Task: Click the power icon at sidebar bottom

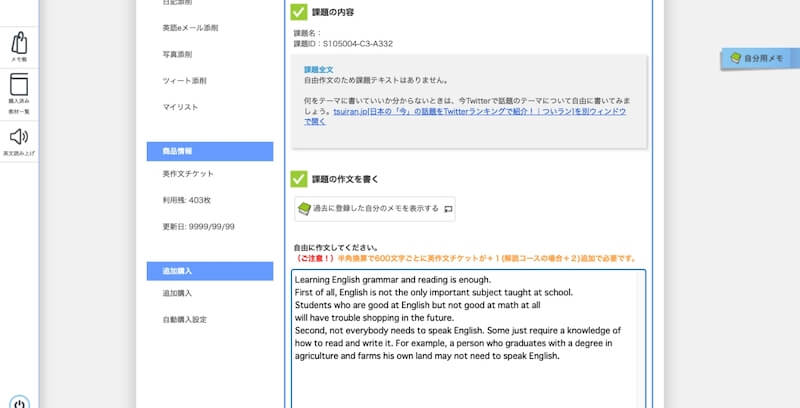Action: (19, 404)
